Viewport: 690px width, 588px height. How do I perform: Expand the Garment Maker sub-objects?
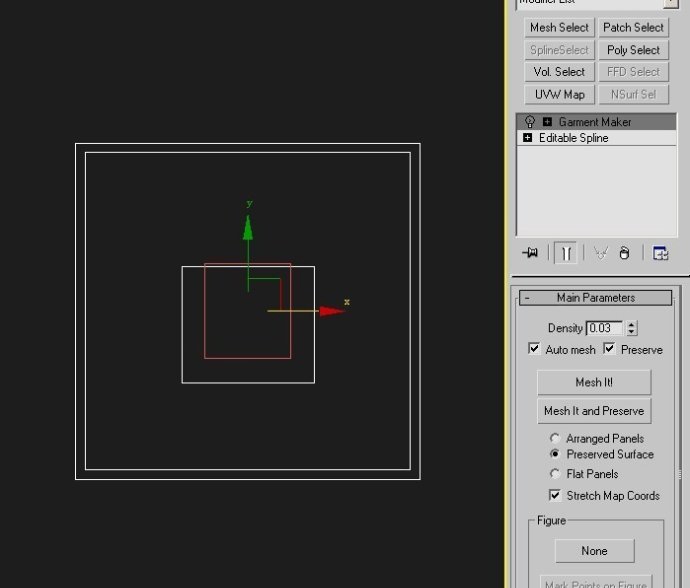547,121
